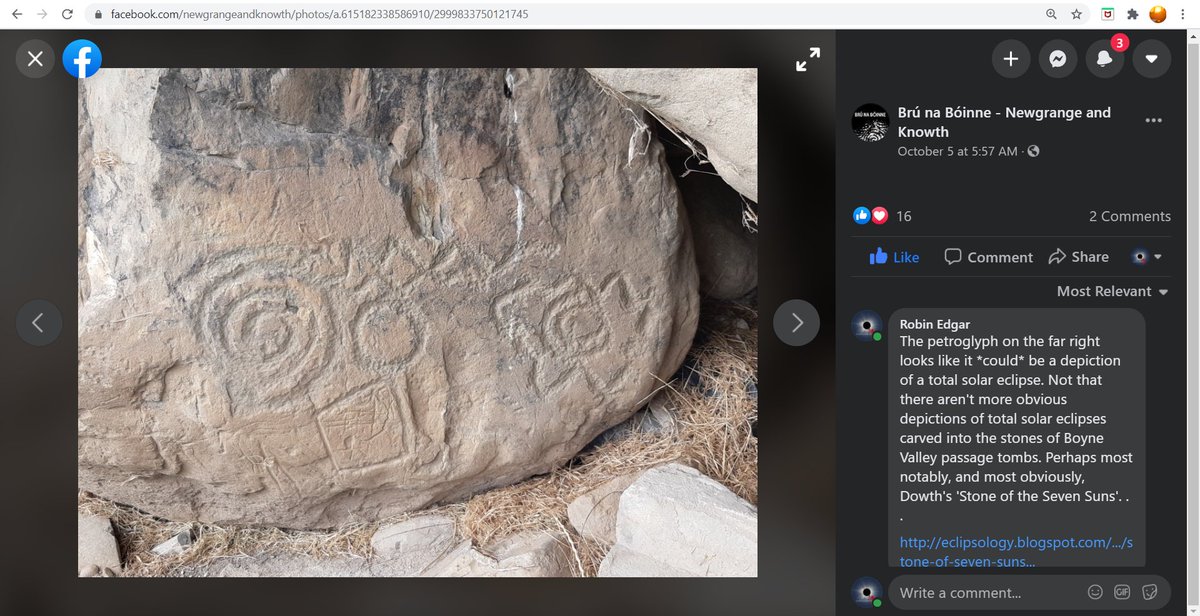The width and height of the screenshot is (1200, 616).
Task: Open Robin Edgar's comment avatar
Action: point(867,326)
